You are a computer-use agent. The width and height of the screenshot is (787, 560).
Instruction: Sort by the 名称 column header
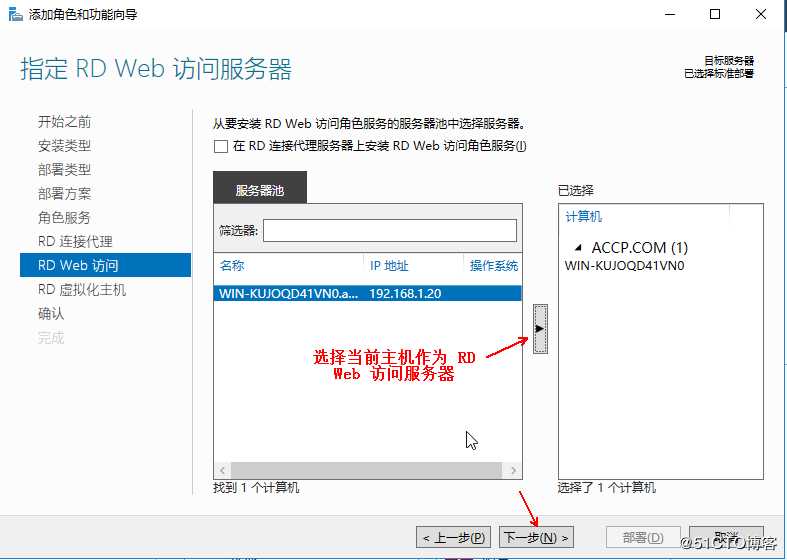(x=232, y=265)
